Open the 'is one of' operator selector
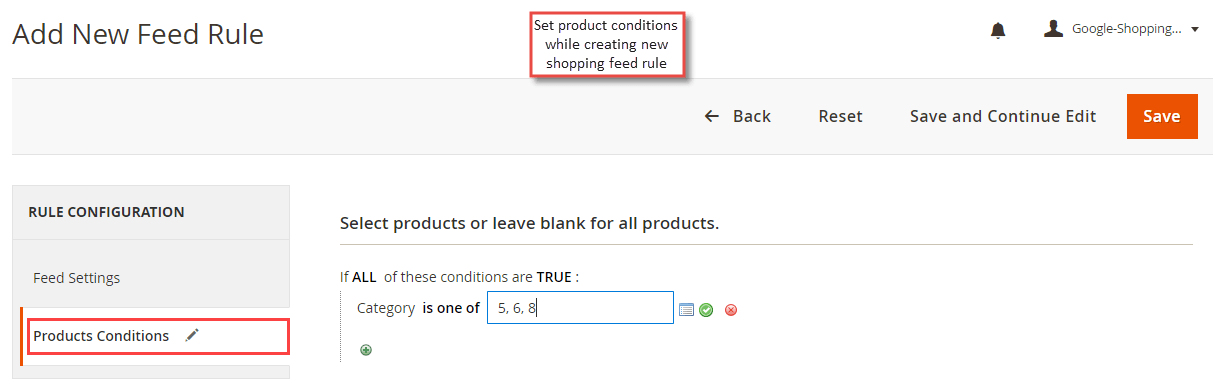 (x=451, y=308)
